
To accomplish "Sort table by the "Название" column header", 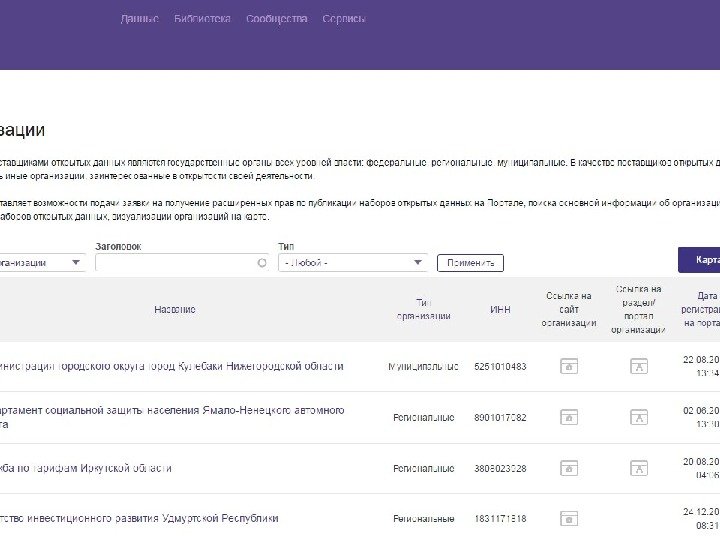I will click(175, 310).
